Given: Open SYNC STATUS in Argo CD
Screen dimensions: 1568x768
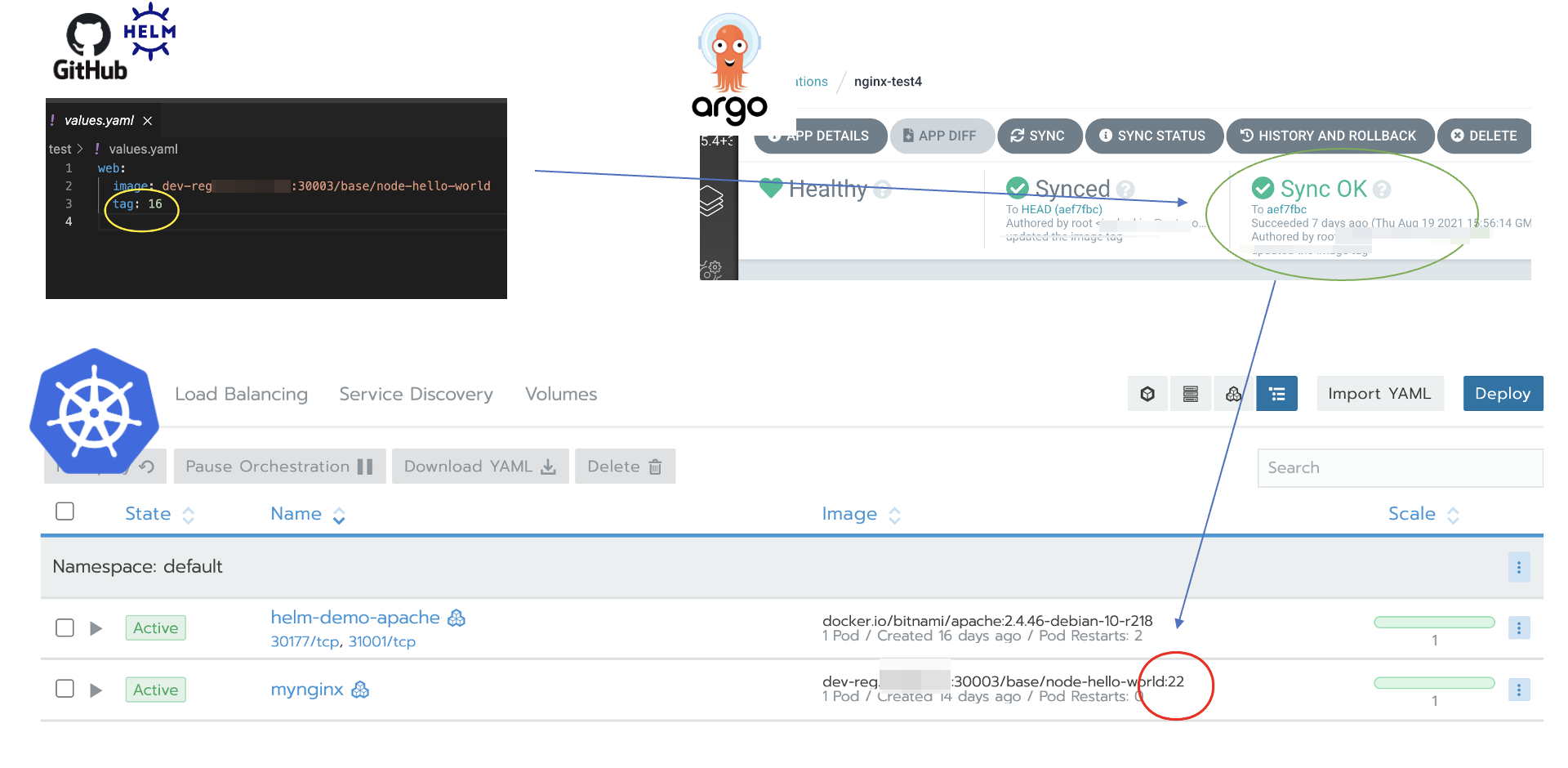Looking at the screenshot, I should pyautogui.click(x=1154, y=136).
